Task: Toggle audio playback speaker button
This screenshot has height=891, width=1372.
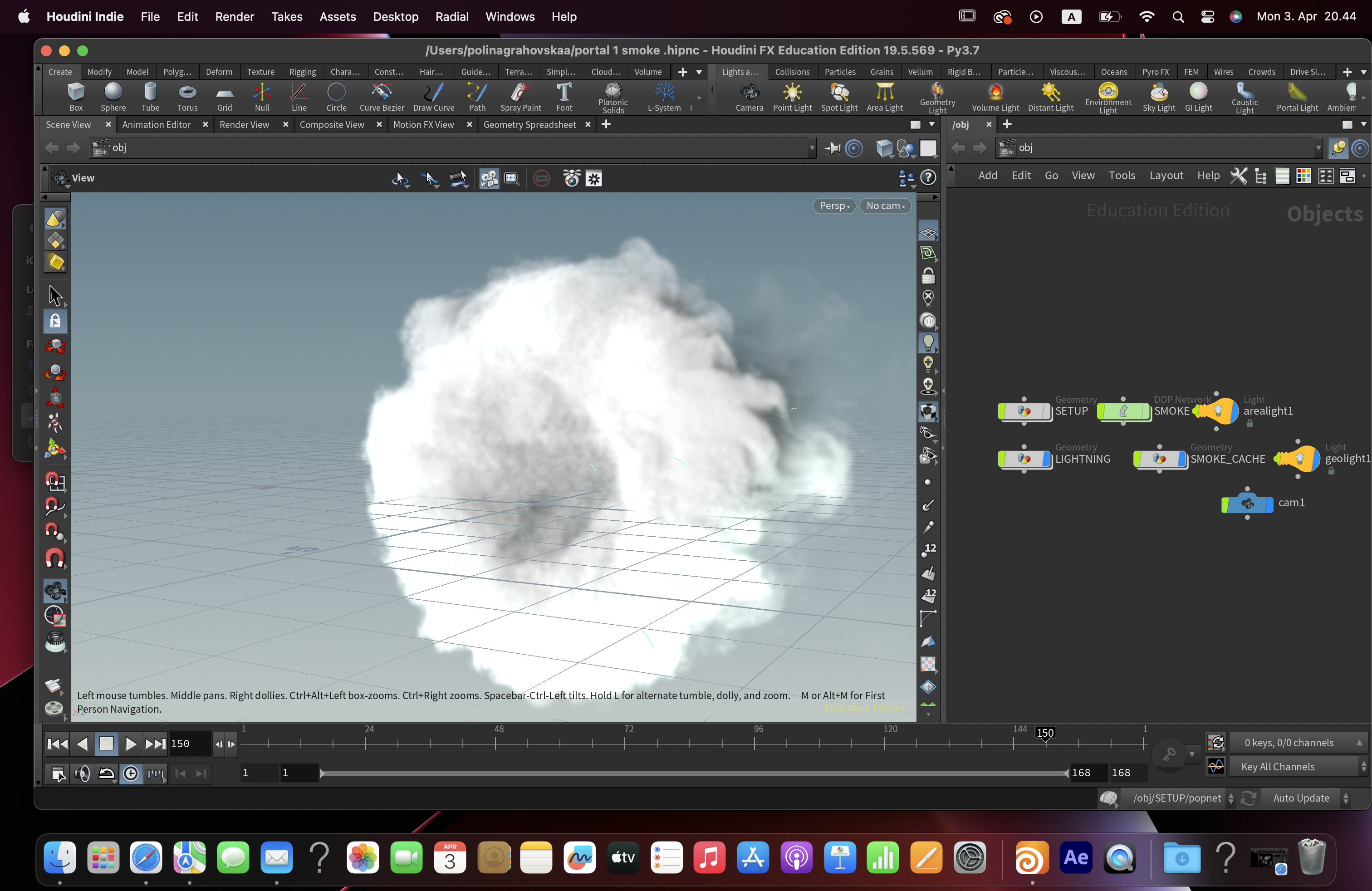Action: 83,773
